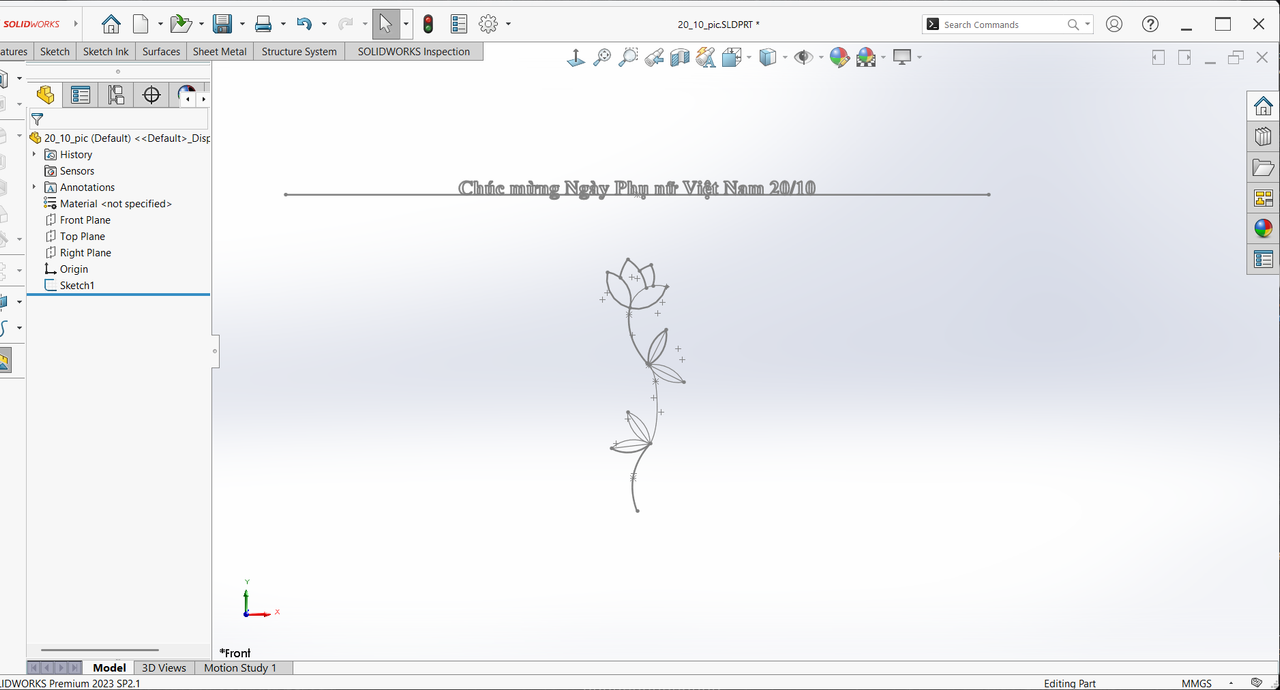Open the PropertyManager tab icon

81,95
